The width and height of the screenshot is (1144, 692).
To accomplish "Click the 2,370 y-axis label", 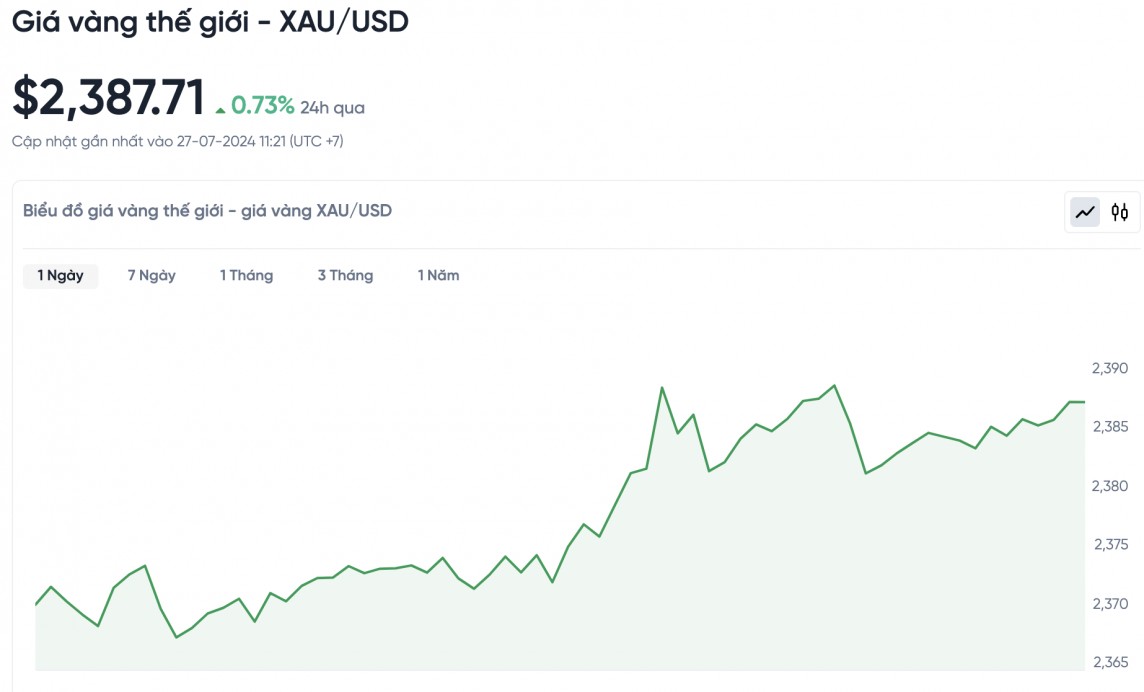I will (1110, 604).
